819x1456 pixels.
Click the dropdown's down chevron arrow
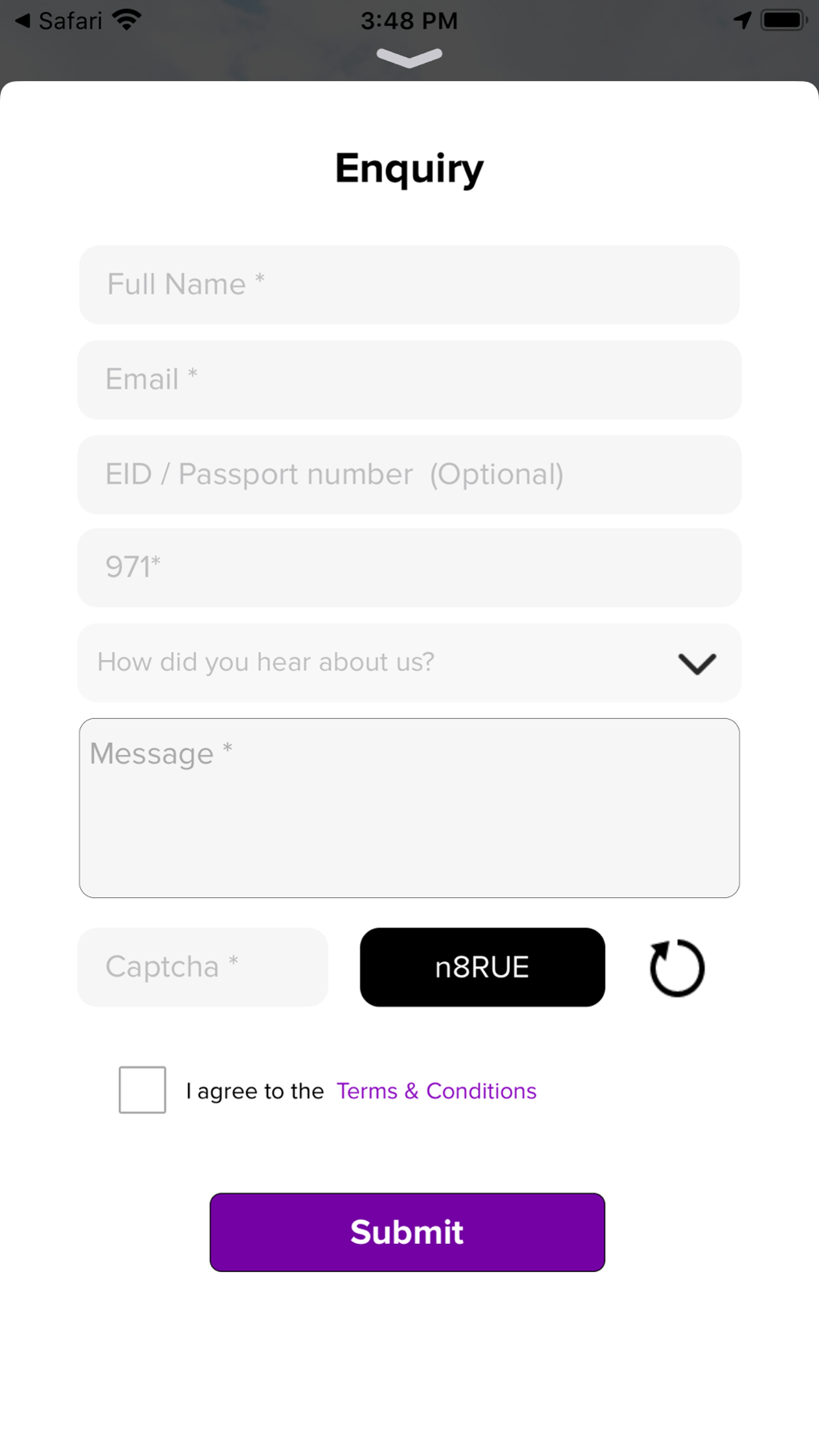(x=696, y=663)
